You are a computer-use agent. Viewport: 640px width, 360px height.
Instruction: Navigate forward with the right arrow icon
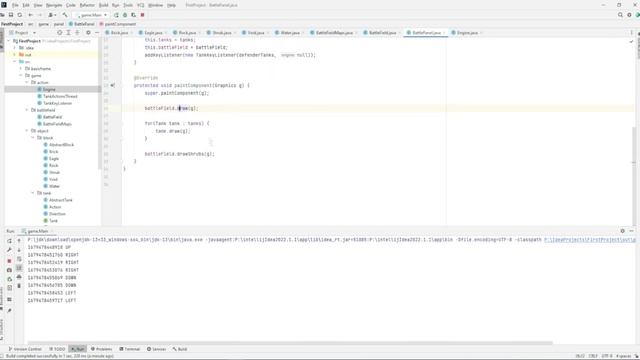tap(40, 15)
